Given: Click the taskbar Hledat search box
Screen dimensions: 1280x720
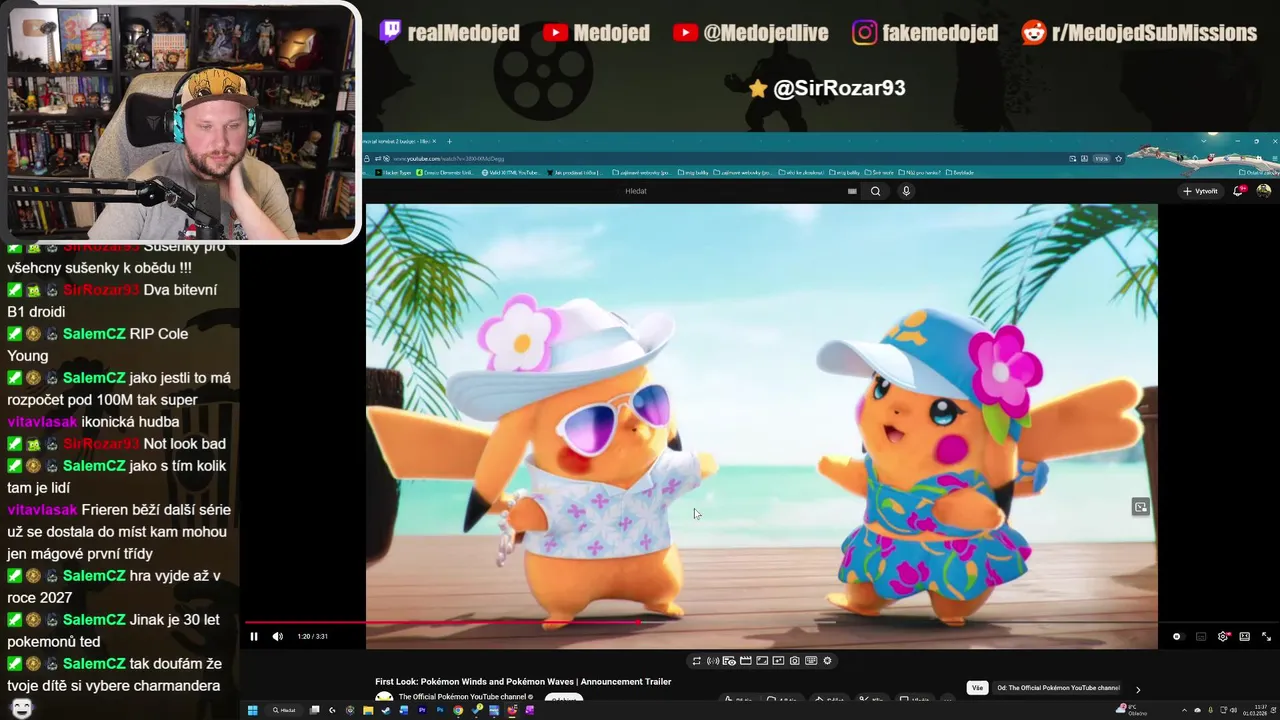Looking at the screenshot, I should coord(285,710).
